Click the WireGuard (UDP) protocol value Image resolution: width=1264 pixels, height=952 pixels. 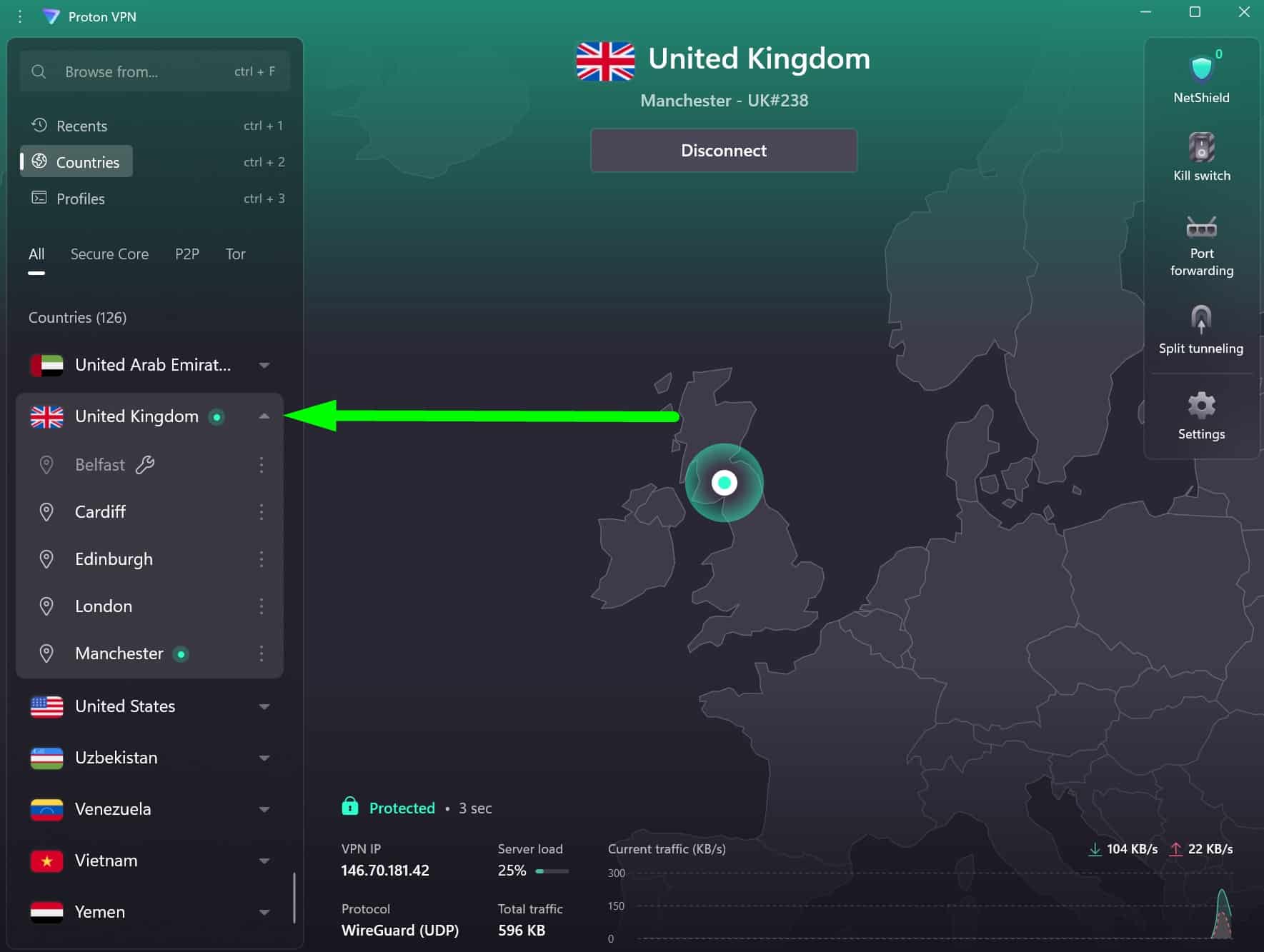coord(400,931)
